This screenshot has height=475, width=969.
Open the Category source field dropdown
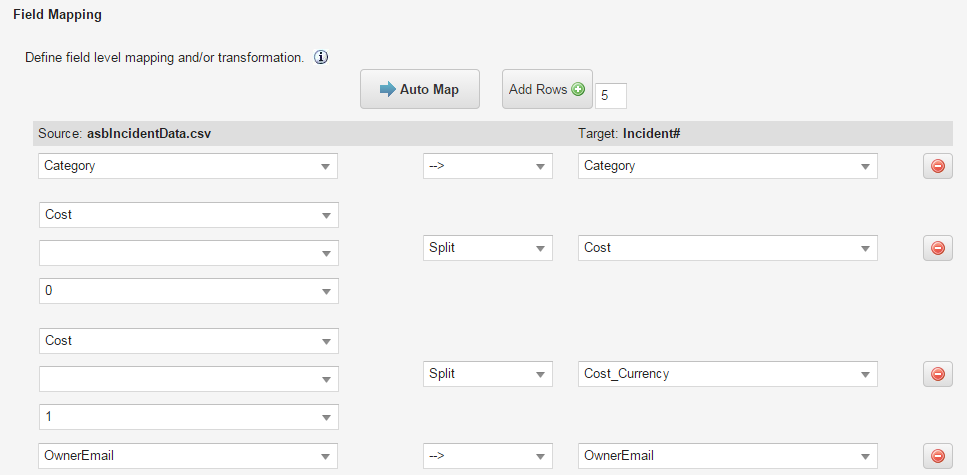(188, 166)
